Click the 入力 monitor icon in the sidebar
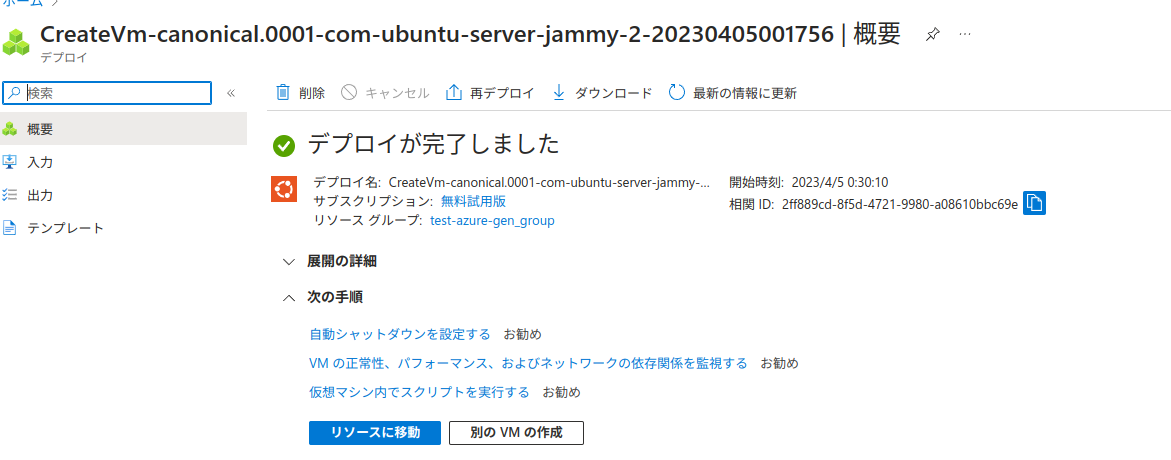Image resolution: width=1171 pixels, height=460 pixels. click(10, 162)
